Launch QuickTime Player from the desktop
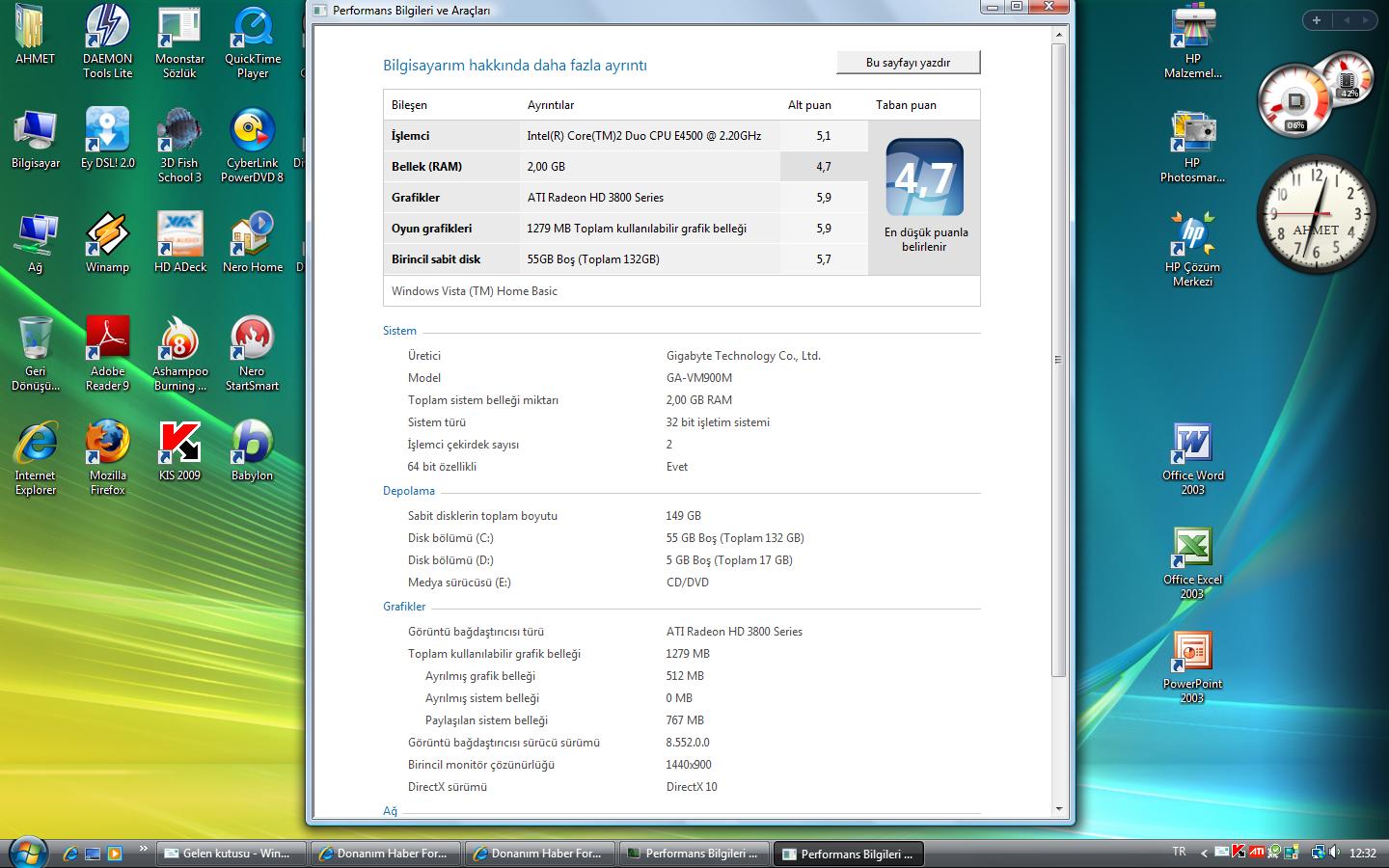This screenshot has height=868, width=1389. click(x=253, y=41)
